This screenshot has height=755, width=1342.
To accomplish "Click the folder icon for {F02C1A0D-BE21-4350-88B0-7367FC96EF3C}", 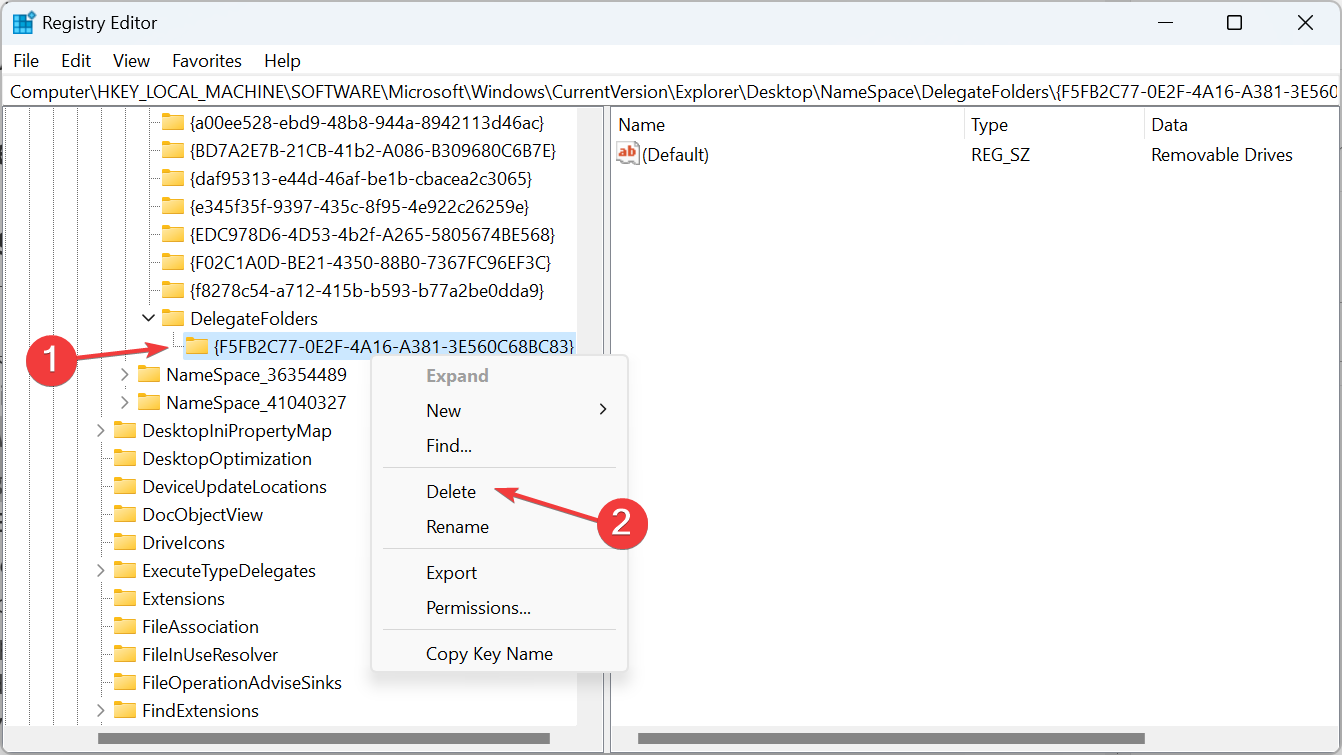I will pyautogui.click(x=173, y=263).
